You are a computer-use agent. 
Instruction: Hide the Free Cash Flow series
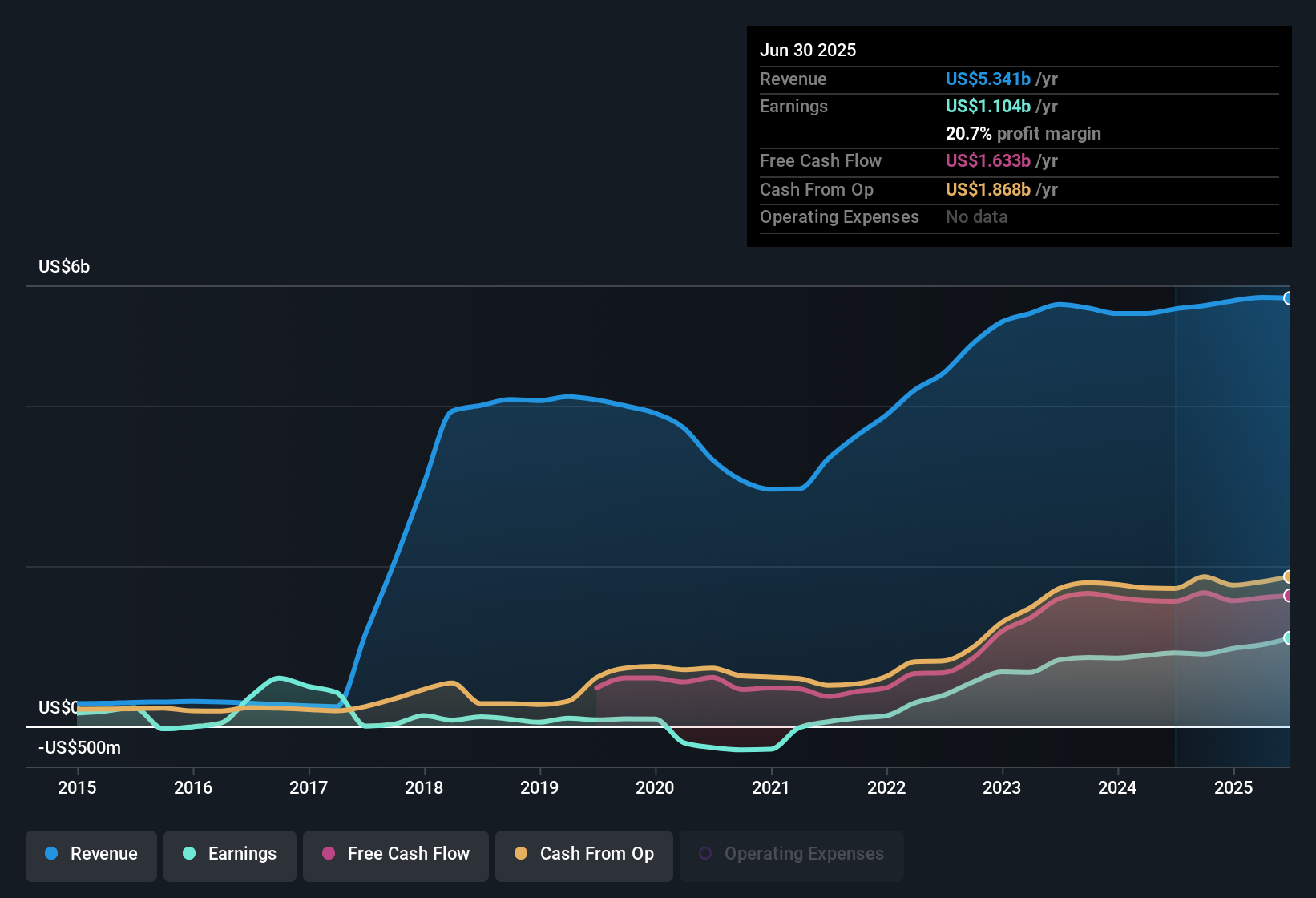(396, 855)
